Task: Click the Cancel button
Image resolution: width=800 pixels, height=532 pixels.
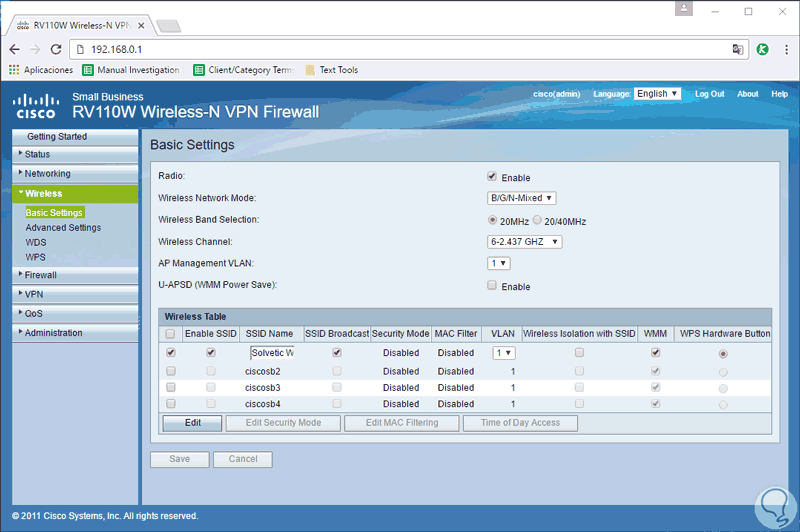Action: (x=243, y=459)
